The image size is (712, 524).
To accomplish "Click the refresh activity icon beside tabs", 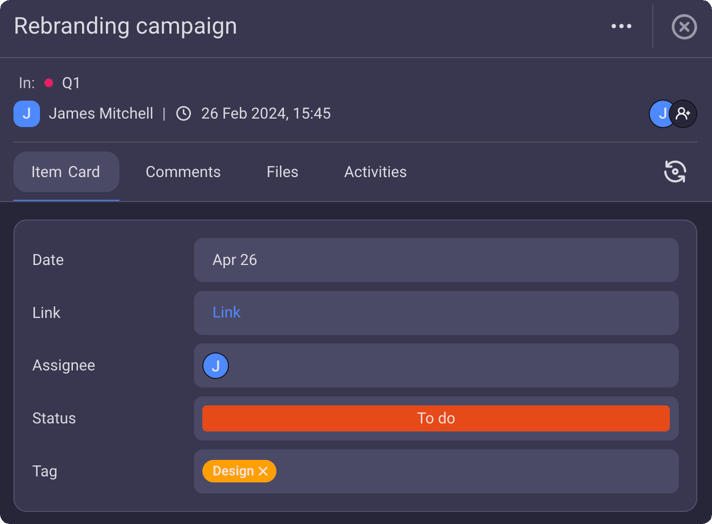I will 675,172.
